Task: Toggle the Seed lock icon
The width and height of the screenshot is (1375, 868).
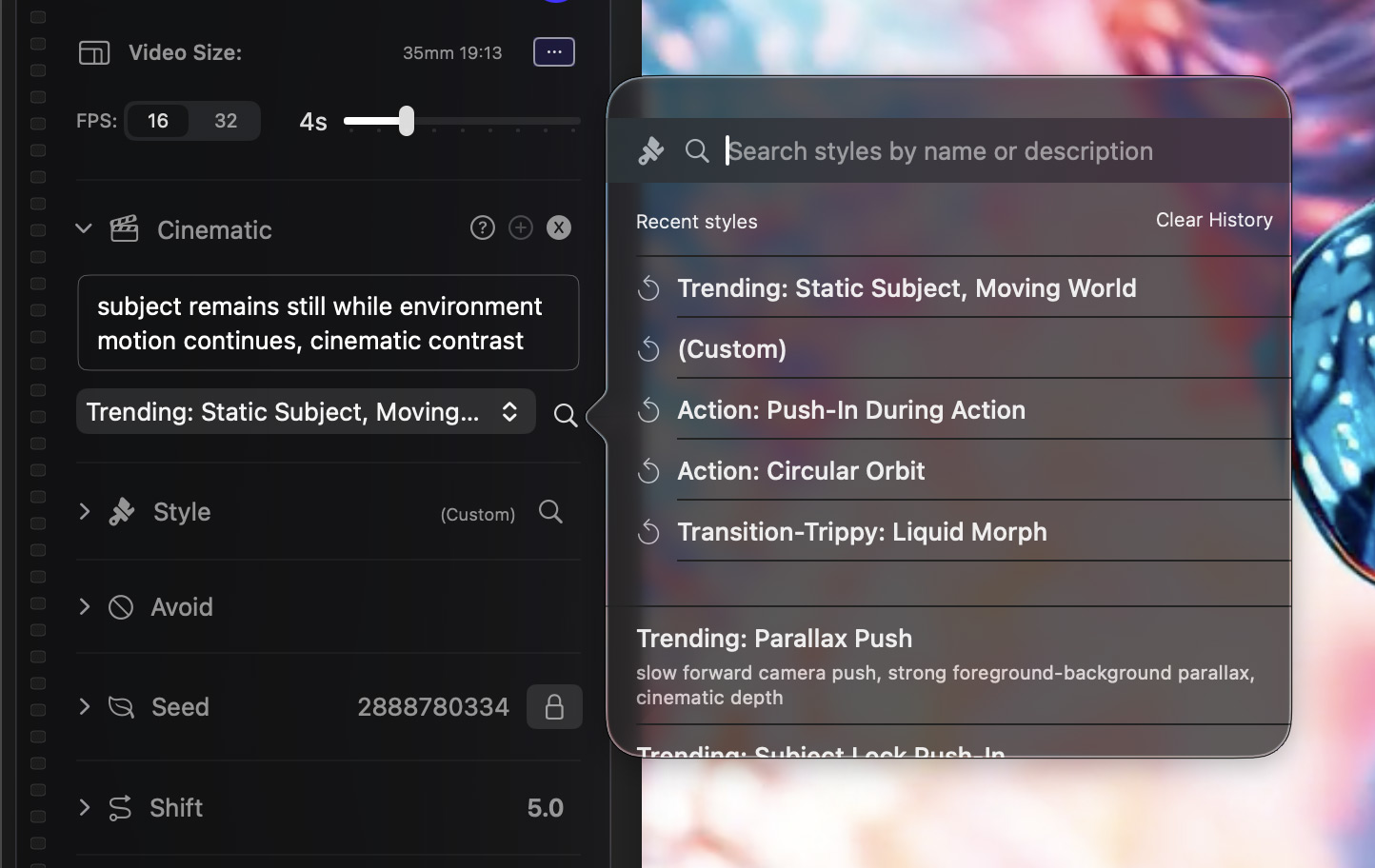Action: click(x=554, y=707)
